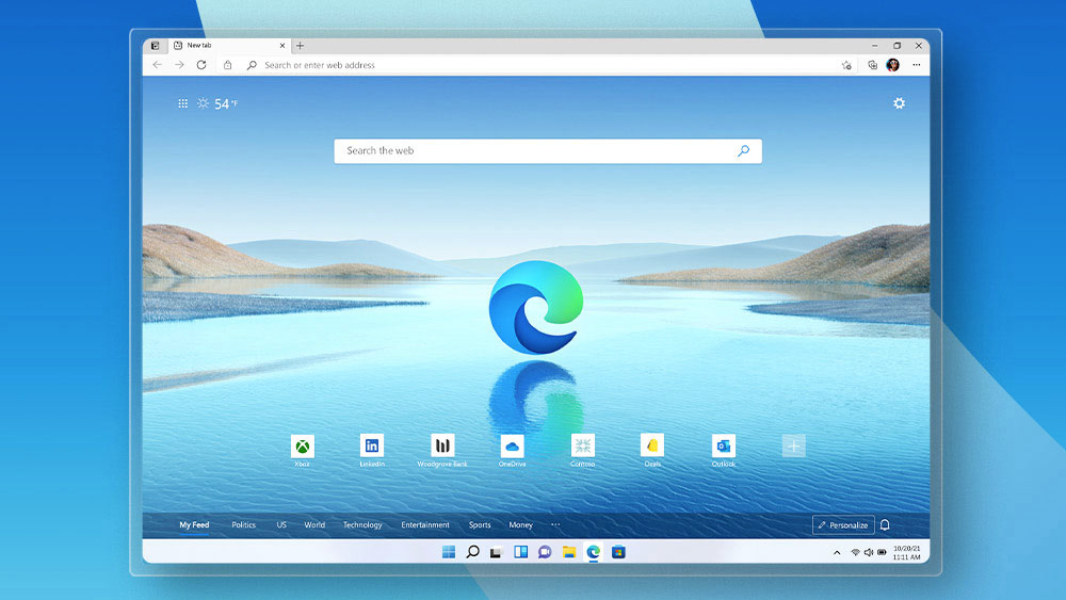Click the Personalize button
Image resolution: width=1066 pixels, height=600 pixels.
pyautogui.click(x=843, y=525)
